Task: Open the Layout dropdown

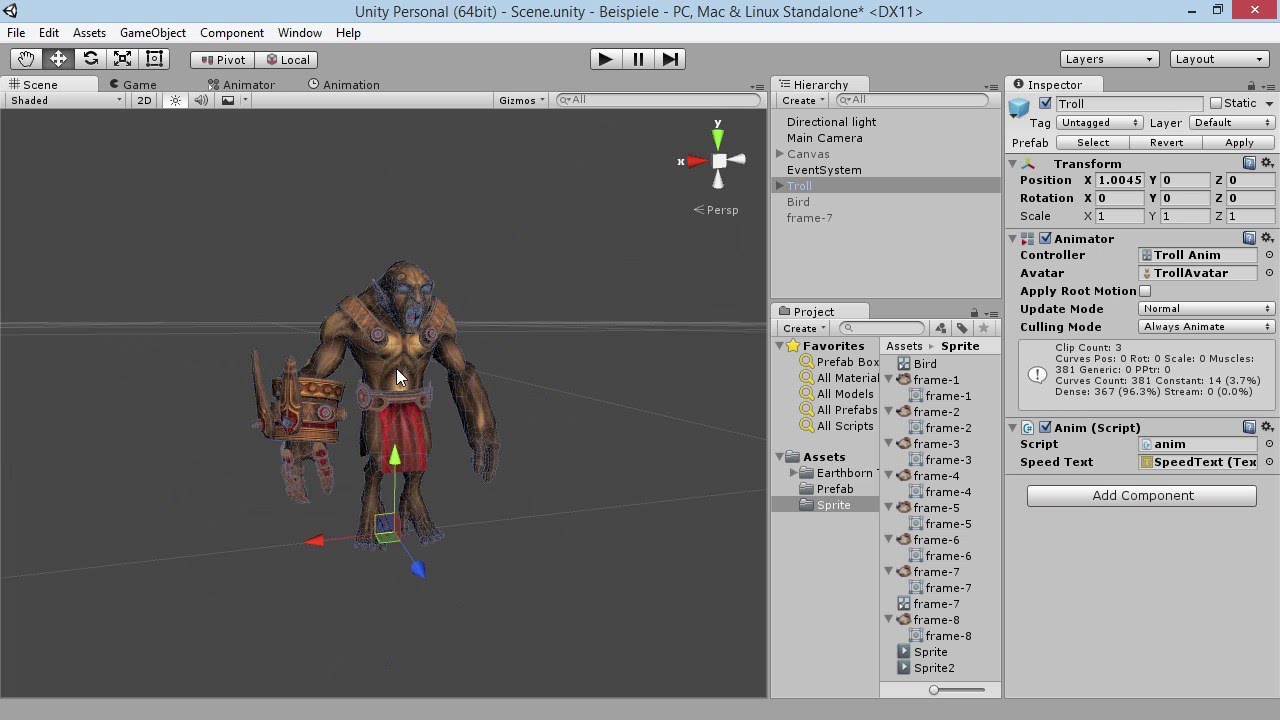Action: click(x=1219, y=59)
